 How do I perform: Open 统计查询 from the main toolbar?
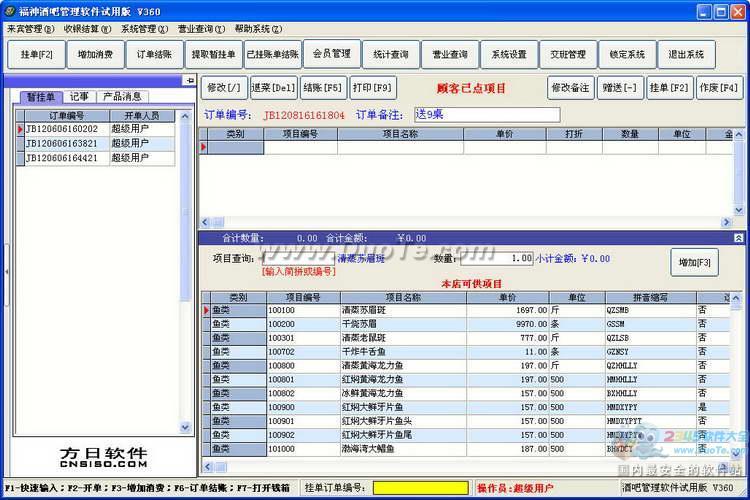(391, 55)
